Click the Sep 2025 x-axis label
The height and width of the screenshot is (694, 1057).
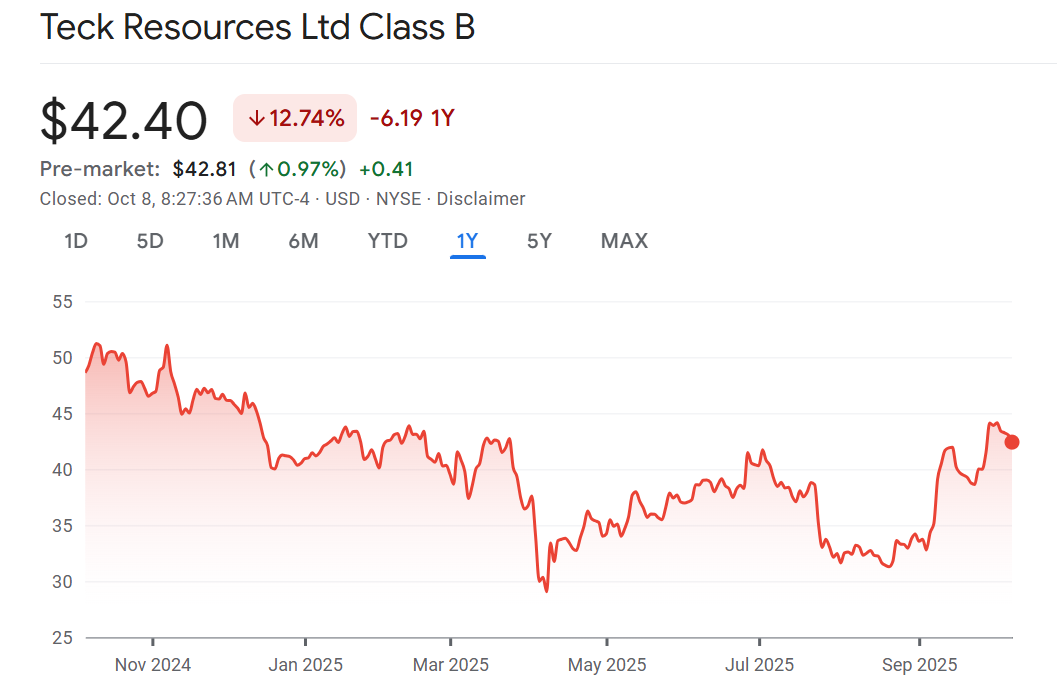[x=920, y=665]
